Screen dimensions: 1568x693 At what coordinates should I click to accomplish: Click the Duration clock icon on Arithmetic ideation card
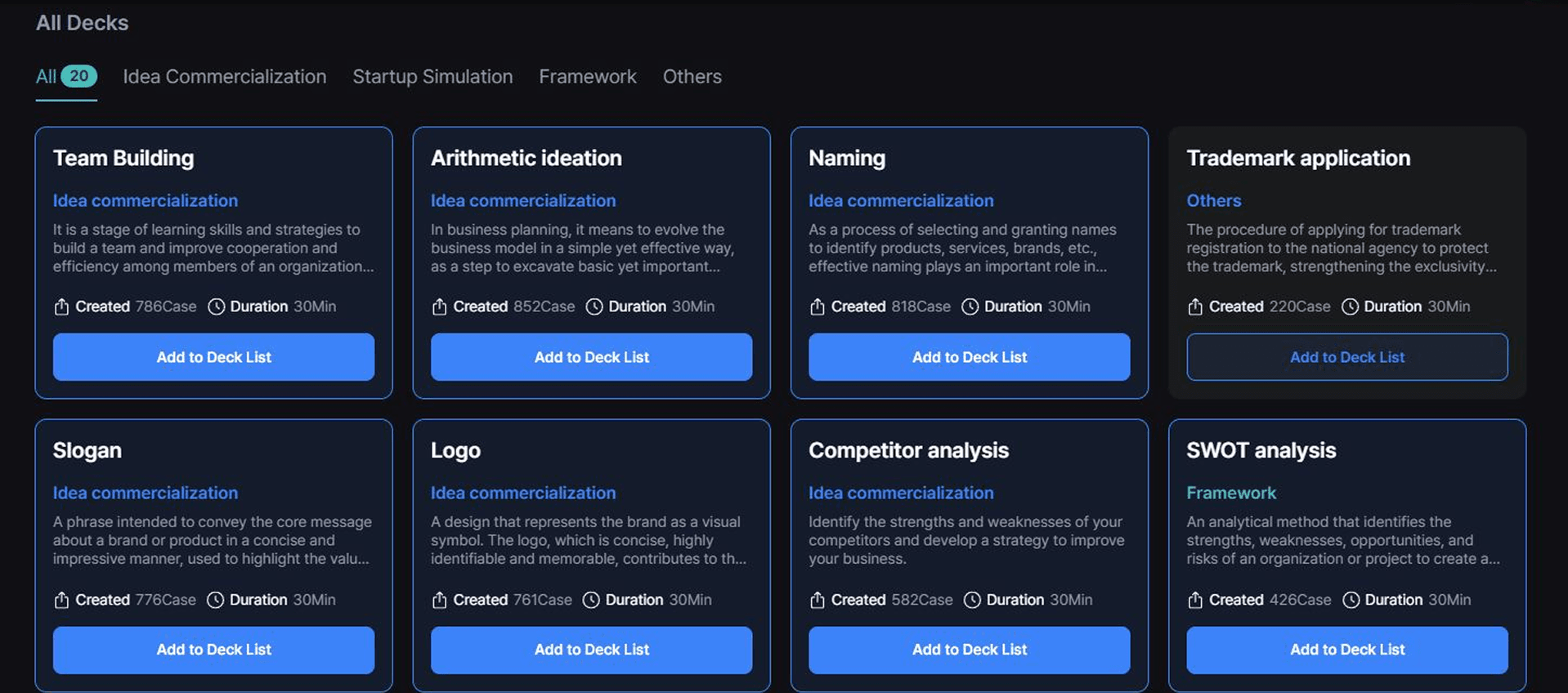pyautogui.click(x=594, y=306)
